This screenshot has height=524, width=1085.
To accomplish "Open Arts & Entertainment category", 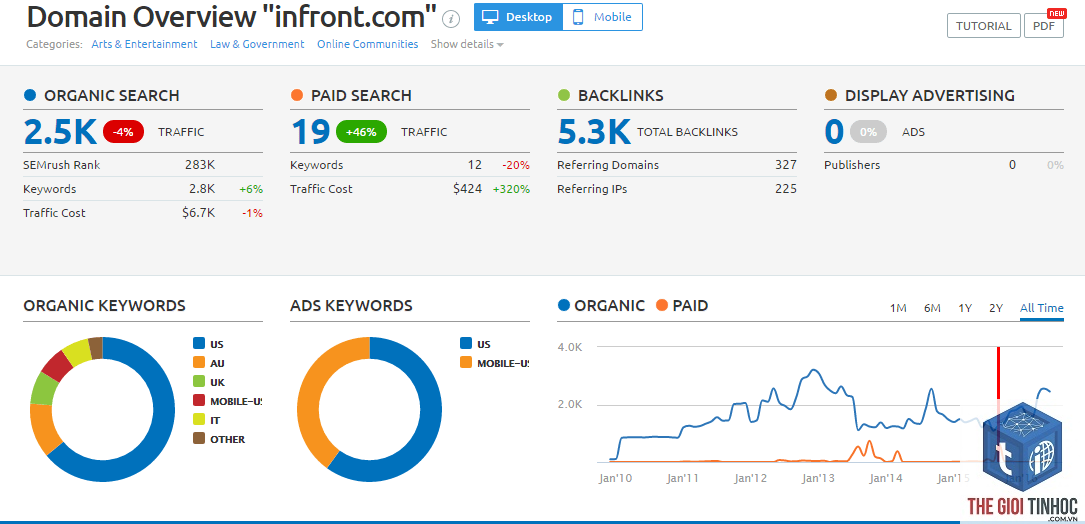I will [144, 44].
